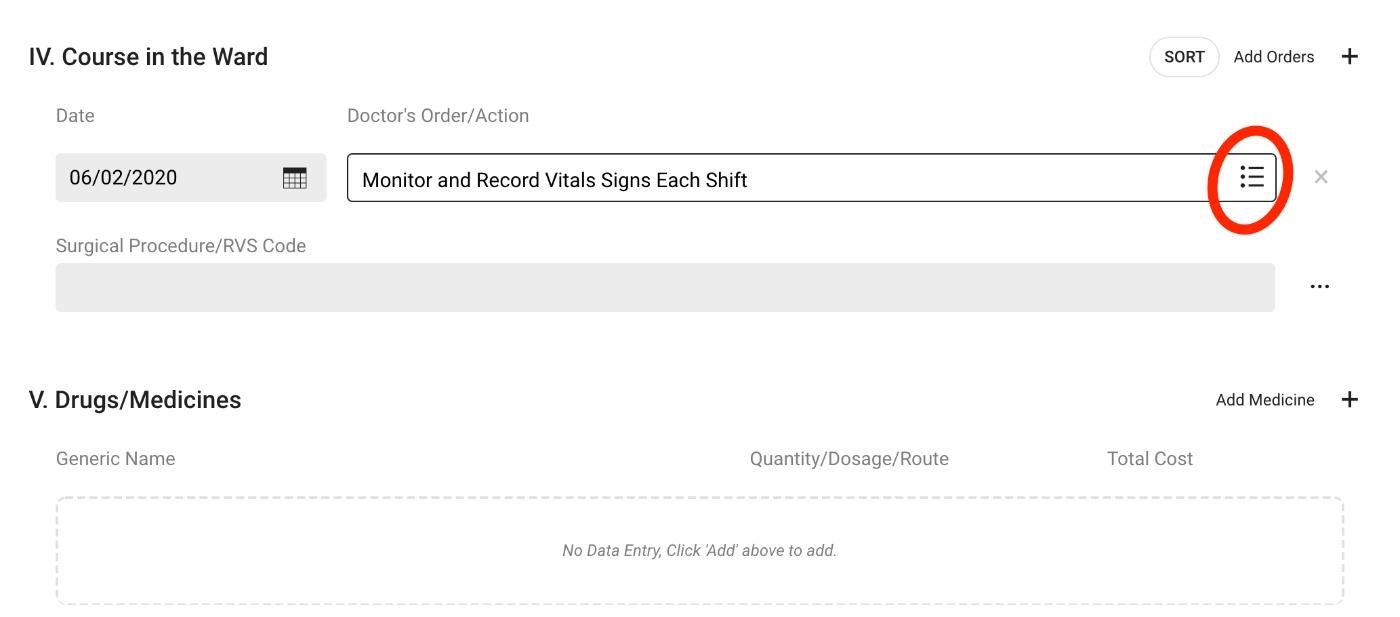Open the order list picker icon

point(1252,177)
